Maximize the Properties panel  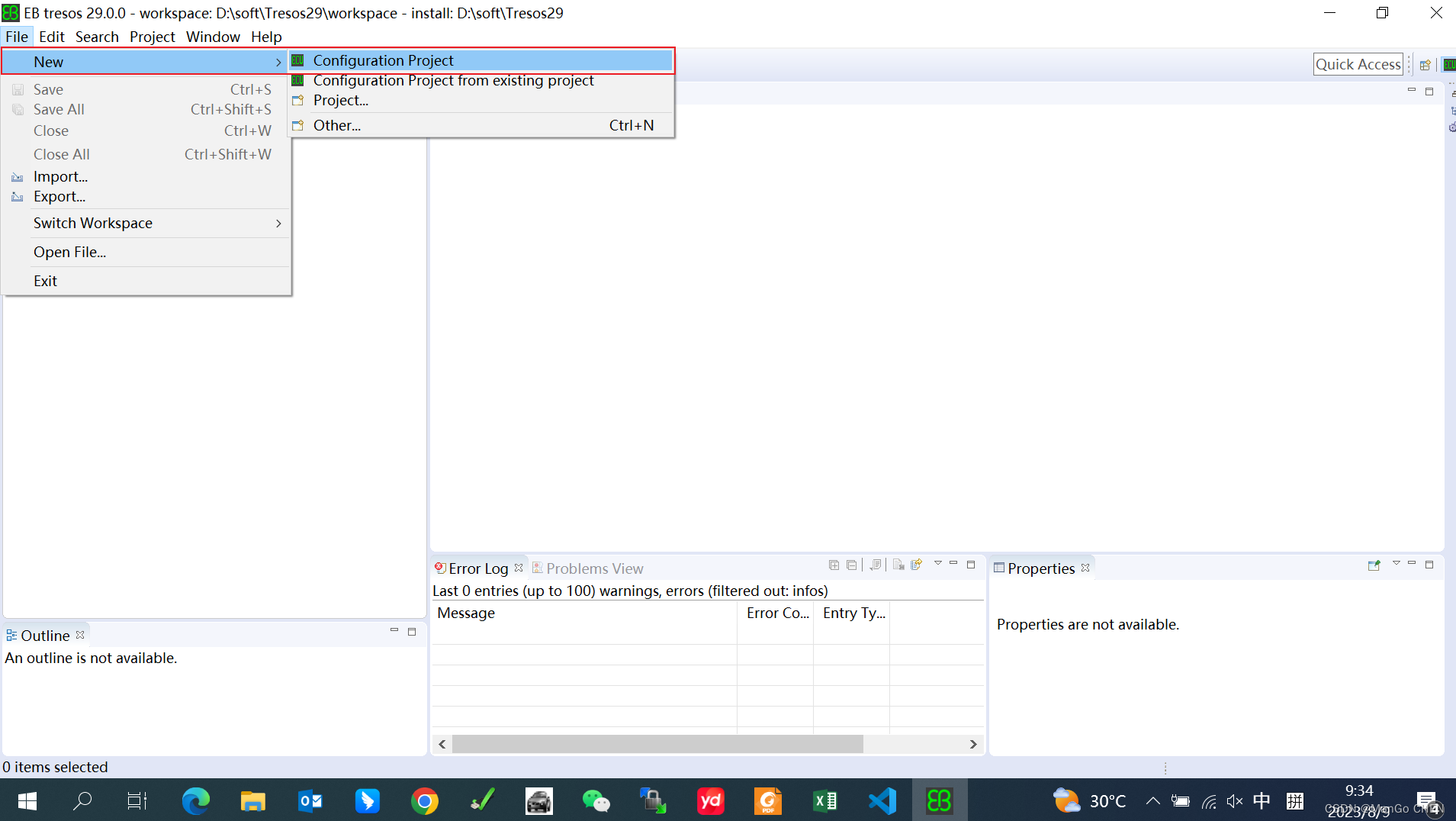tap(1429, 565)
